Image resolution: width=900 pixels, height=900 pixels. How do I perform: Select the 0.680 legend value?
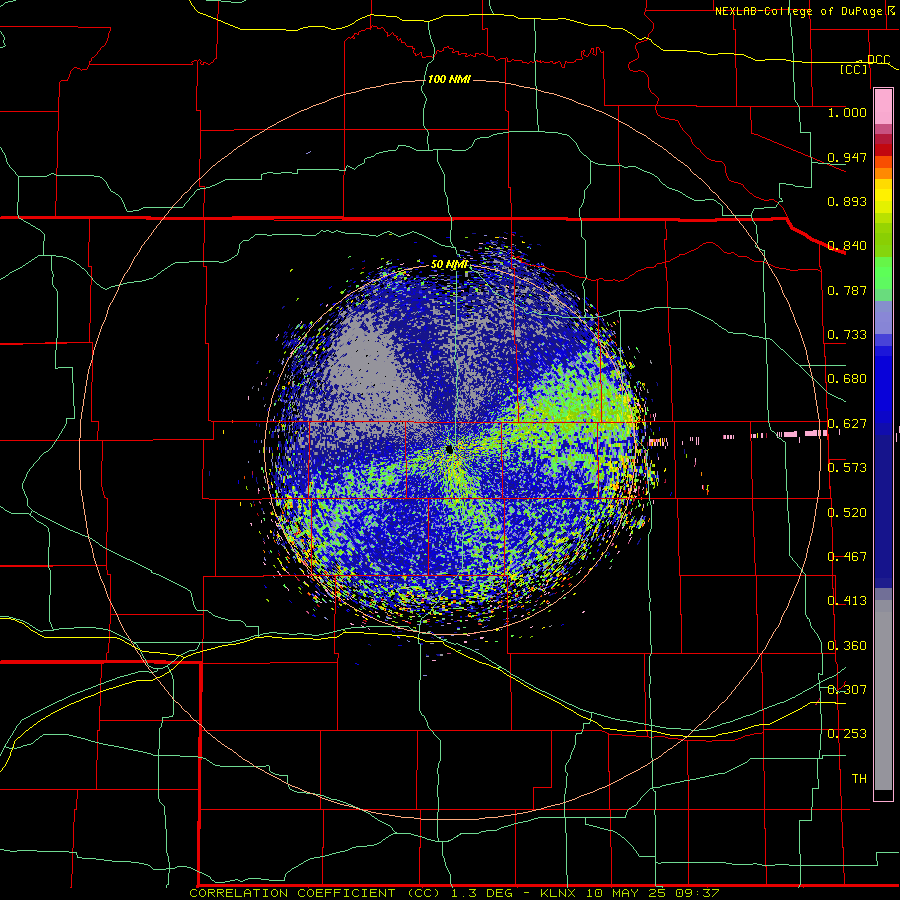tap(847, 379)
